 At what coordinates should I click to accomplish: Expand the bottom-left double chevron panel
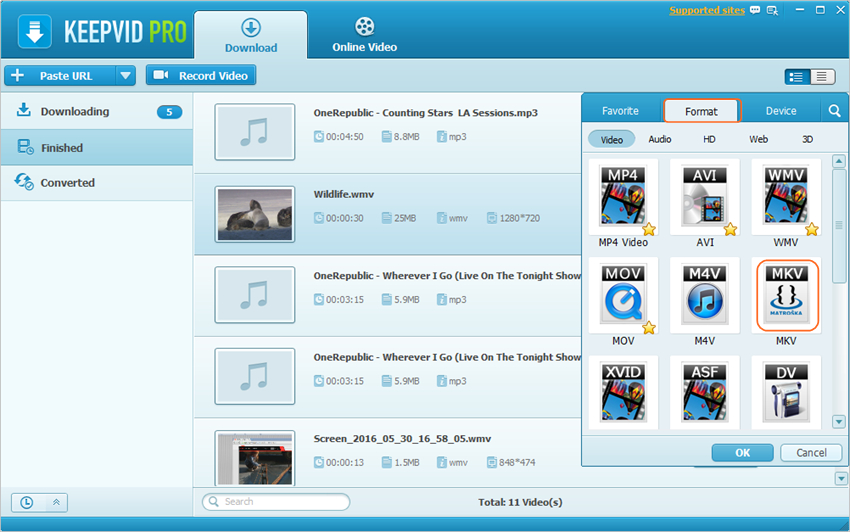click(56, 502)
